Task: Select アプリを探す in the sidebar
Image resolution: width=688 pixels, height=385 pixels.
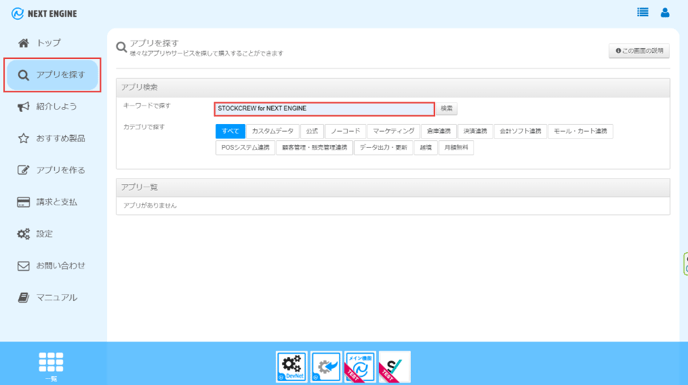Action: pos(53,75)
